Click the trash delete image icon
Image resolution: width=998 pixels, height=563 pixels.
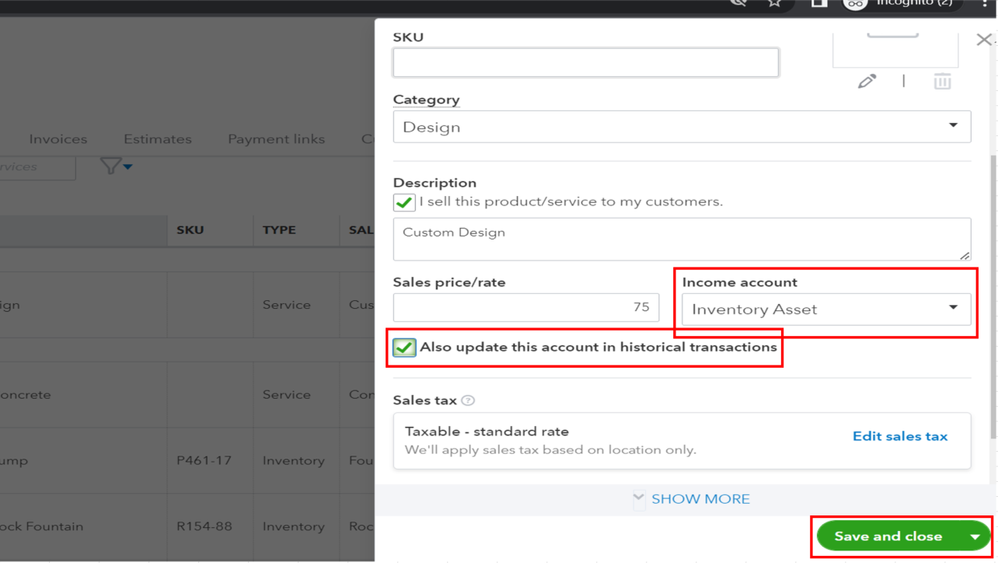942,81
